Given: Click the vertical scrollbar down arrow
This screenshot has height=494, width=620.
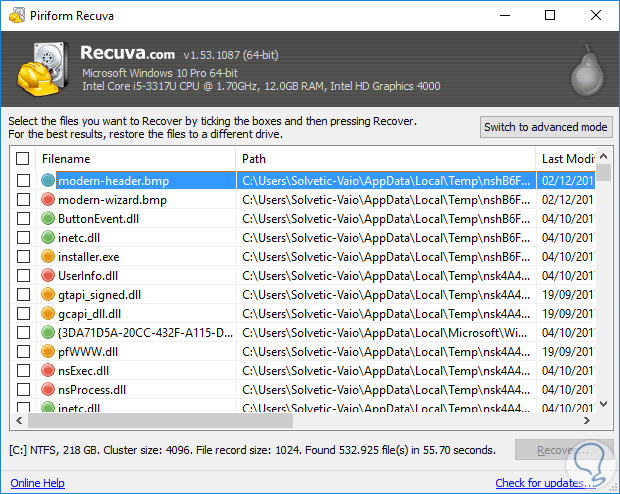Looking at the screenshot, I should click(x=604, y=405).
